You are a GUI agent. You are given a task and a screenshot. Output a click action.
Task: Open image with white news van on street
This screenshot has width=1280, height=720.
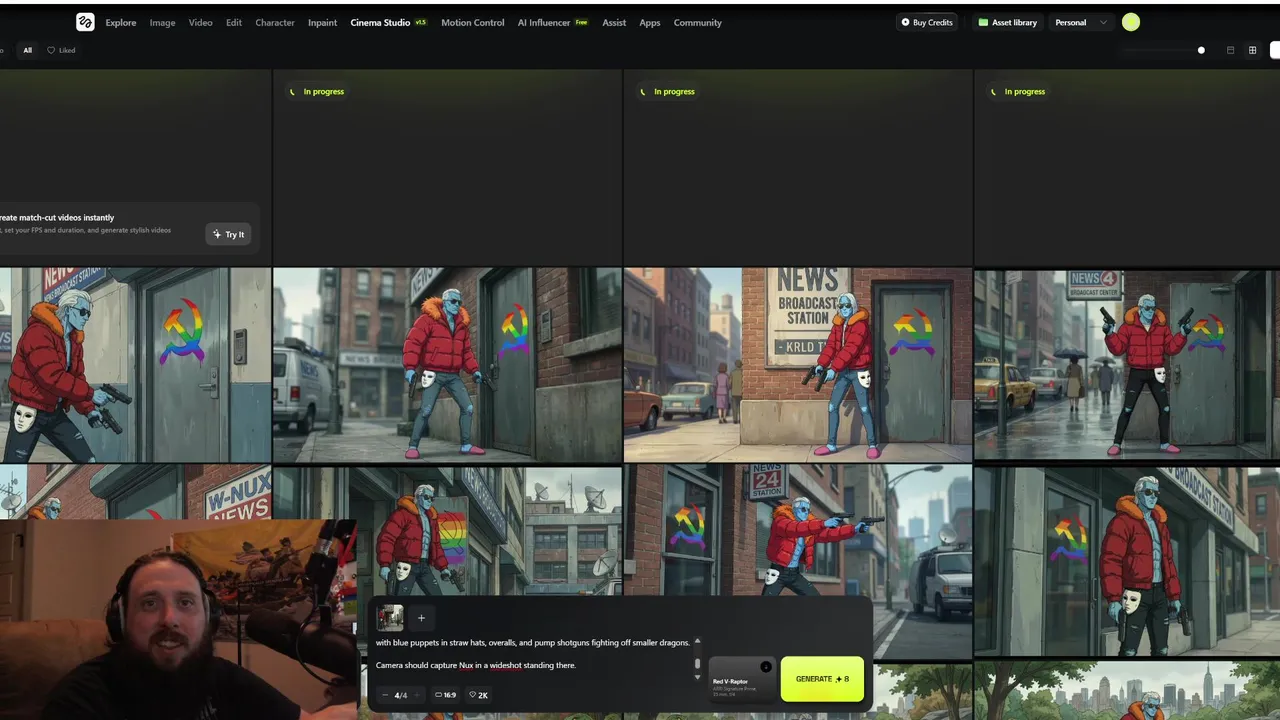click(x=447, y=365)
